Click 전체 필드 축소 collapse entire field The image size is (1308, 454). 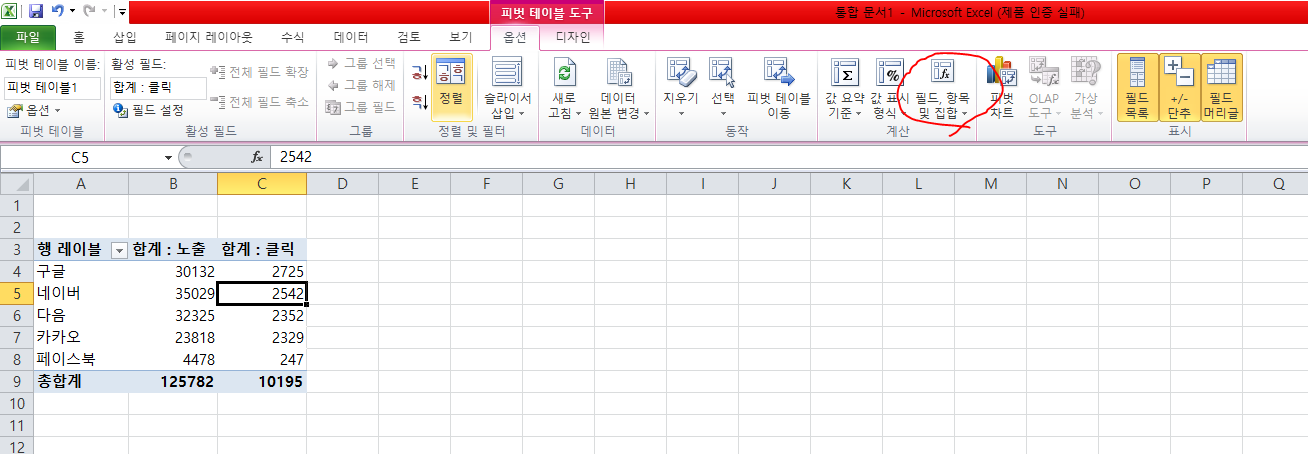coord(260,102)
